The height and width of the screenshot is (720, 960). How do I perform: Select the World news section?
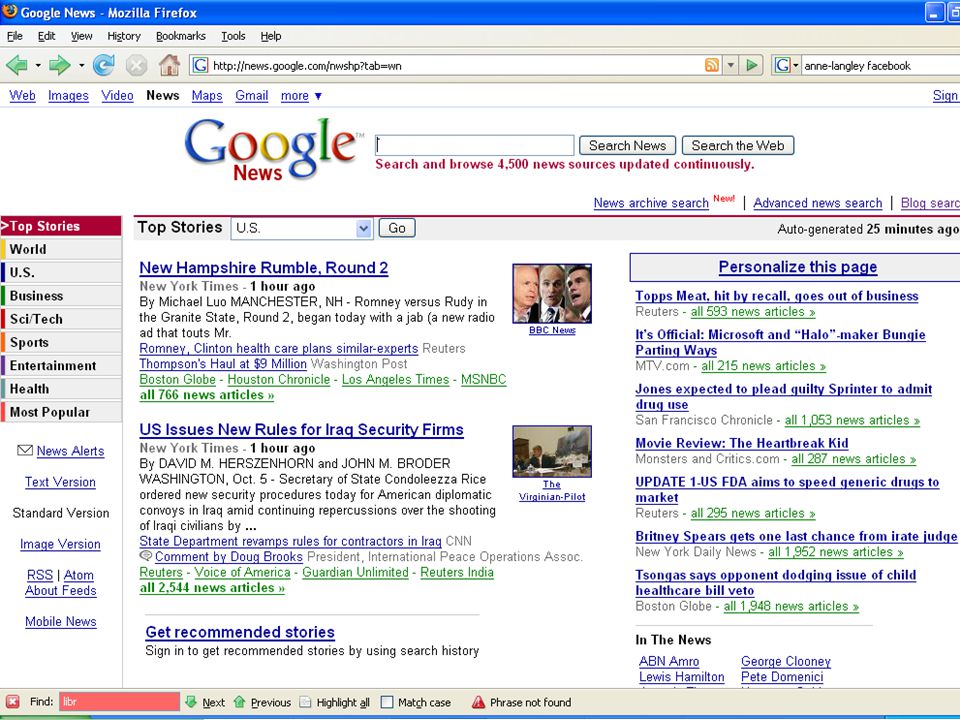pyautogui.click(x=61, y=249)
